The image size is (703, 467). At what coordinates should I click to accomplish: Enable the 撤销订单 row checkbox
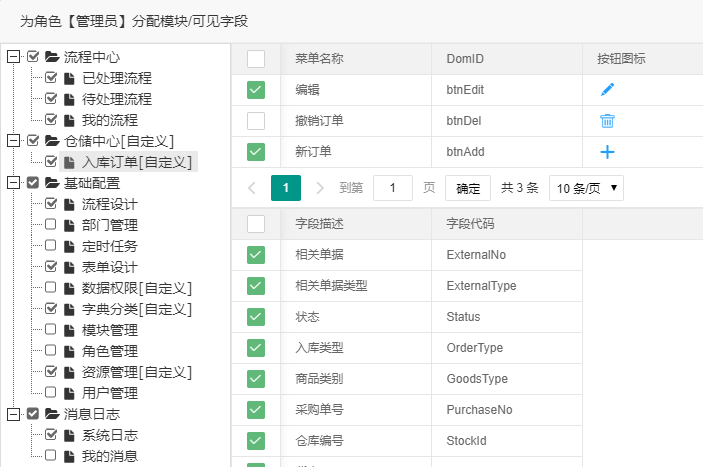click(256, 121)
